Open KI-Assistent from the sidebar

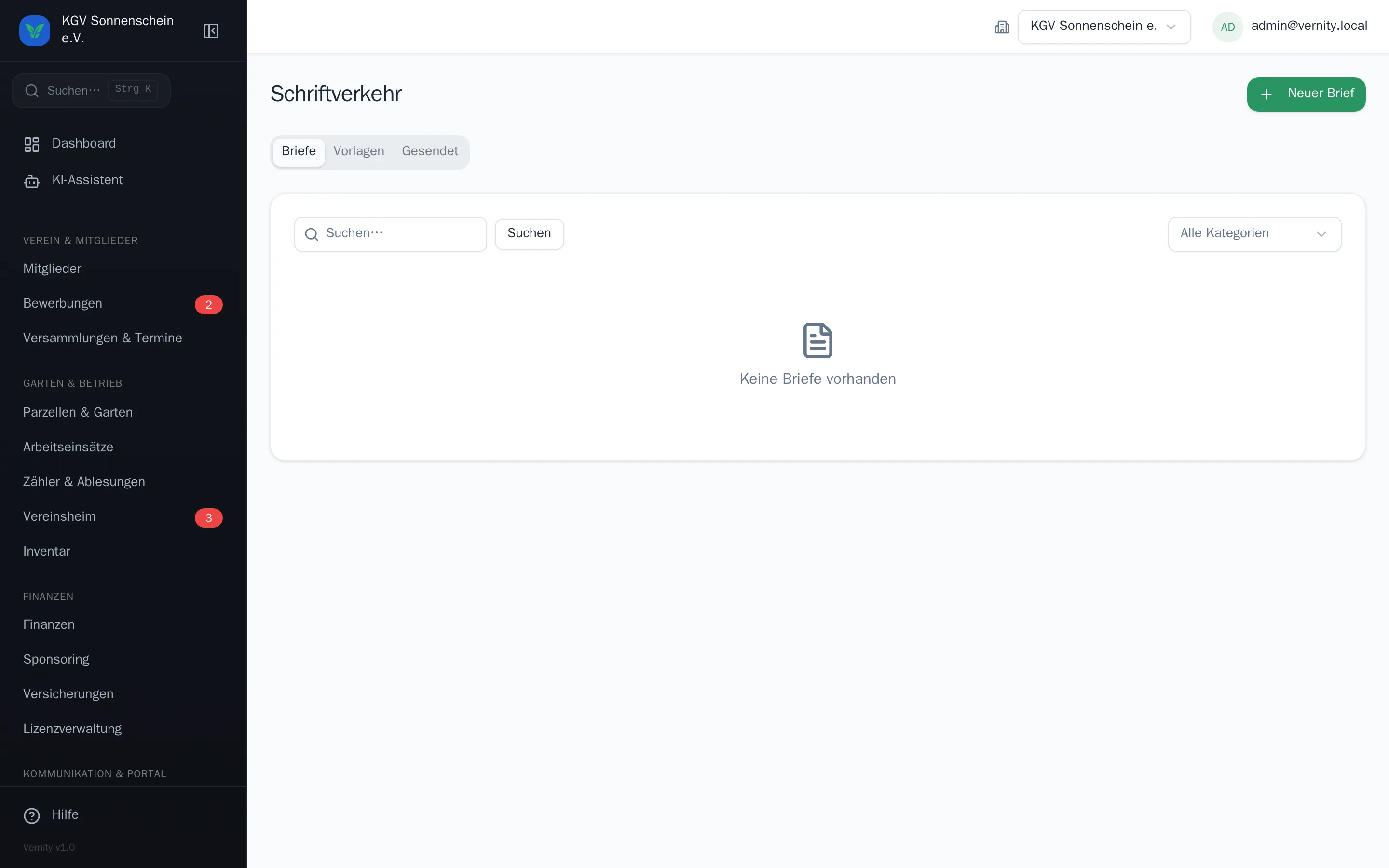(x=123, y=180)
